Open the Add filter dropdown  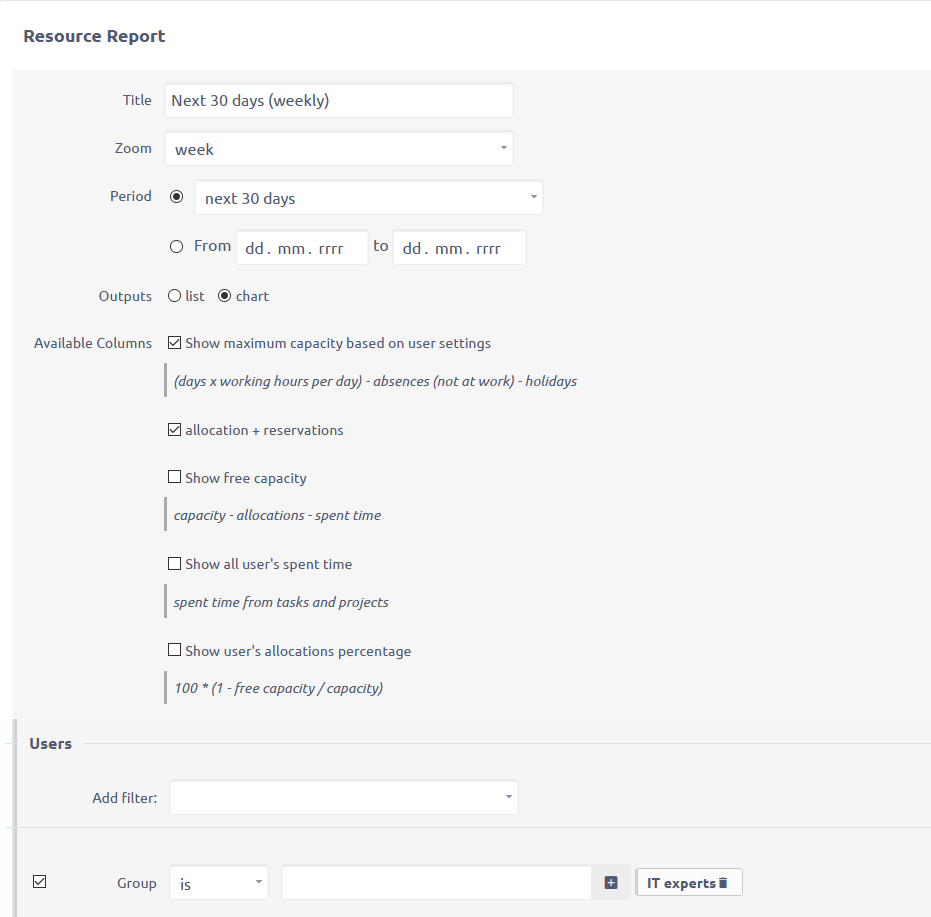click(x=344, y=797)
